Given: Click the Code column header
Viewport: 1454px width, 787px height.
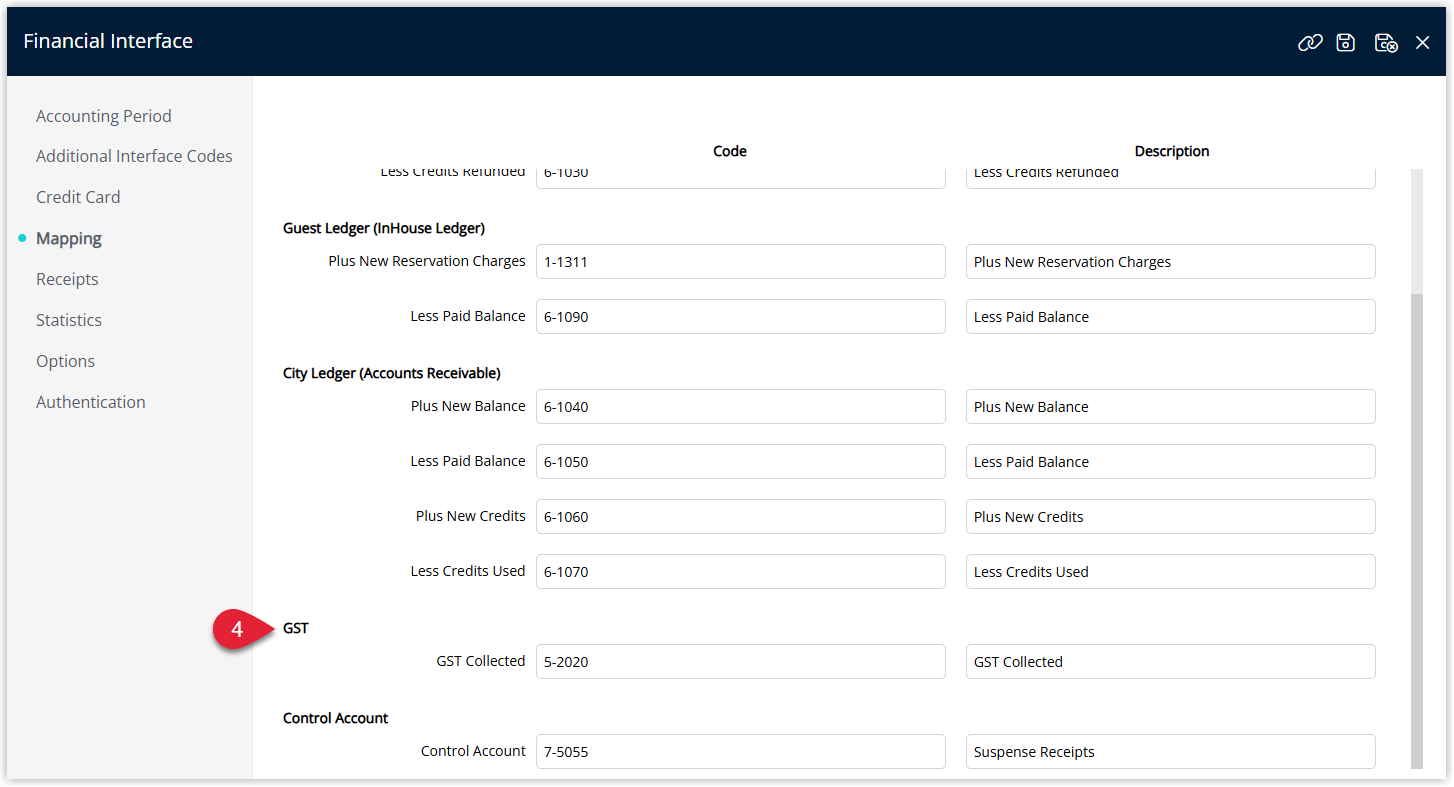Looking at the screenshot, I should click(730, 151).
